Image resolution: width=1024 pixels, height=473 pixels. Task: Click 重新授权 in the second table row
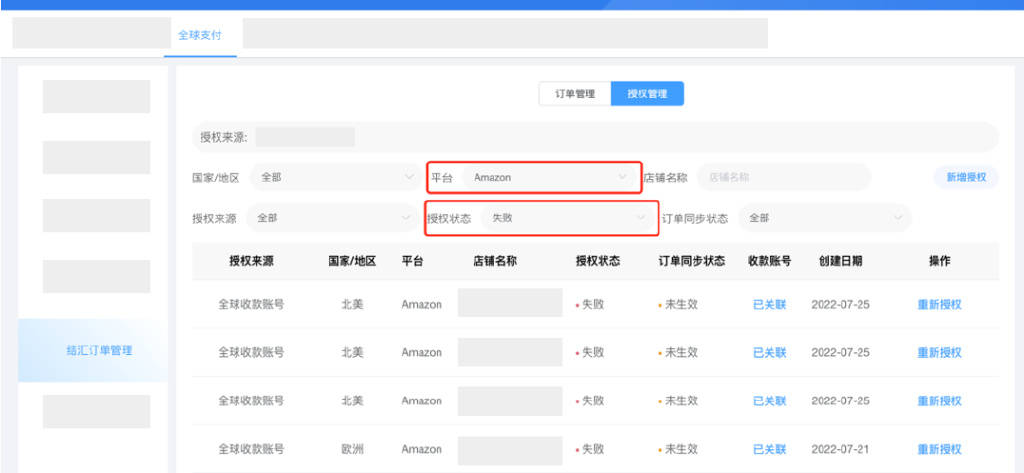pos(939,352)
